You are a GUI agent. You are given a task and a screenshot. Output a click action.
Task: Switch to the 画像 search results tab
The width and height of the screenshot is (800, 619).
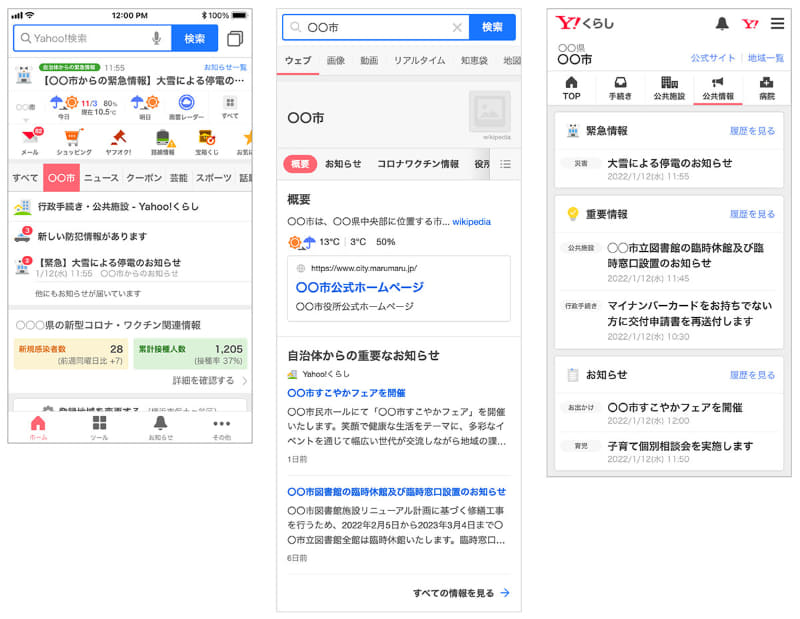click(x=338, y=60)
